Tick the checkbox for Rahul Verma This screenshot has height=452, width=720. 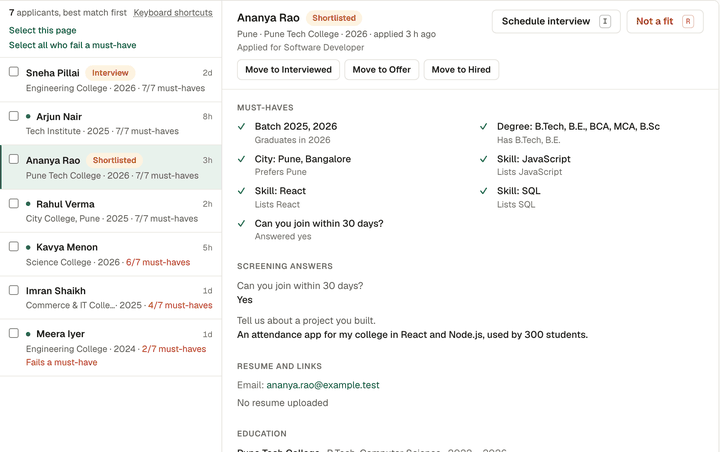coord(14,203)
